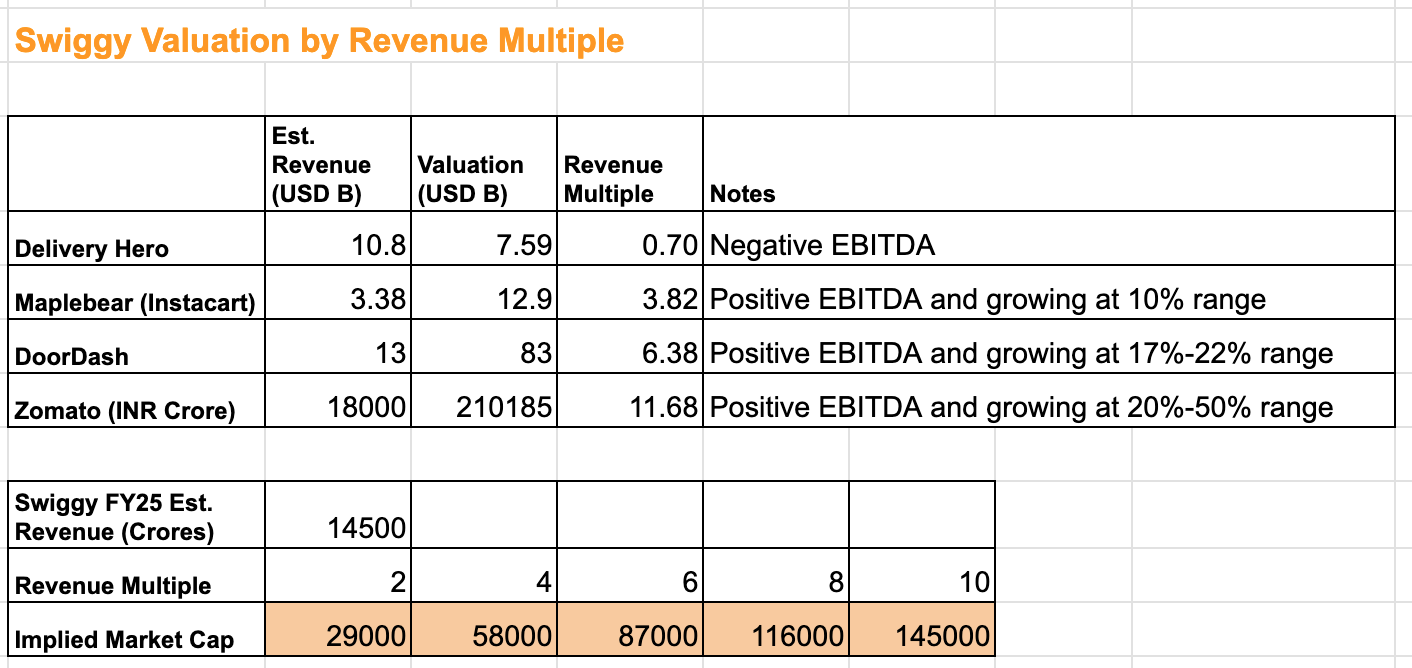Click the 'DoorDash' row label
The width and height of the screenshot is (1412, 668).
137,346
